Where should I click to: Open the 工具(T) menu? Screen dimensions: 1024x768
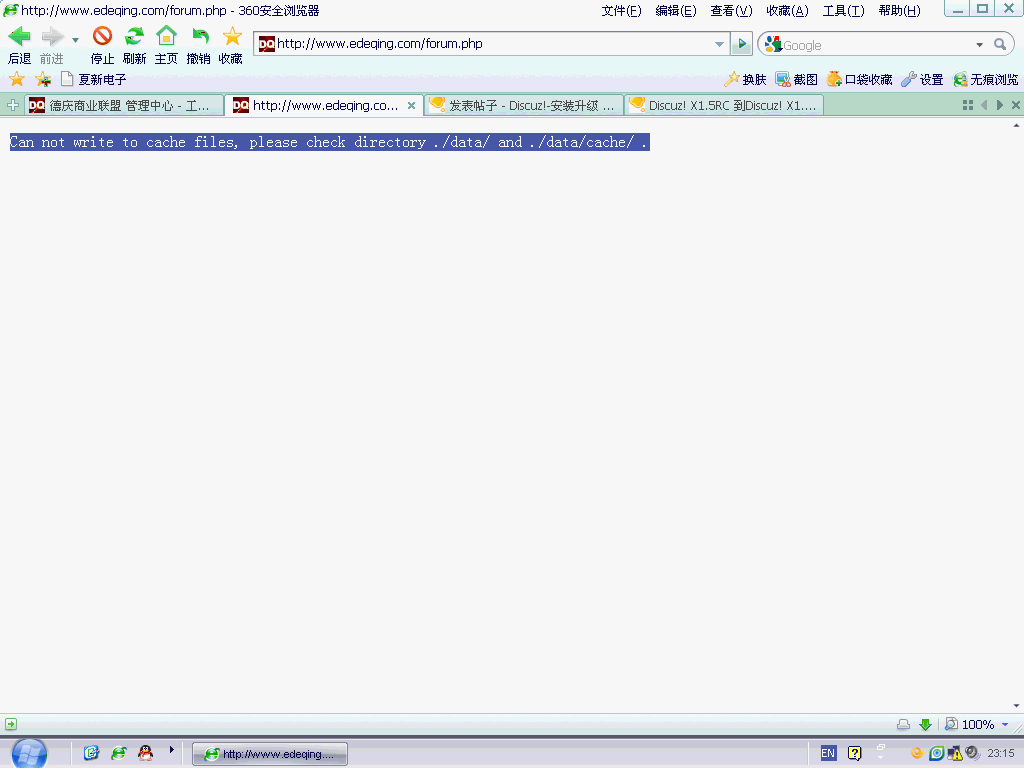(843, 10)
